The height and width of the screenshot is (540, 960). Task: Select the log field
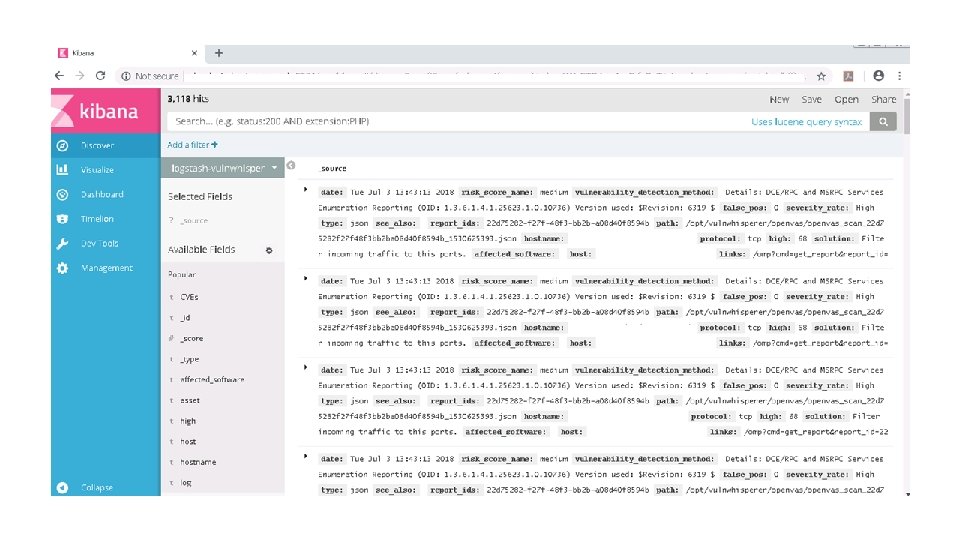[x=186, y=483]
